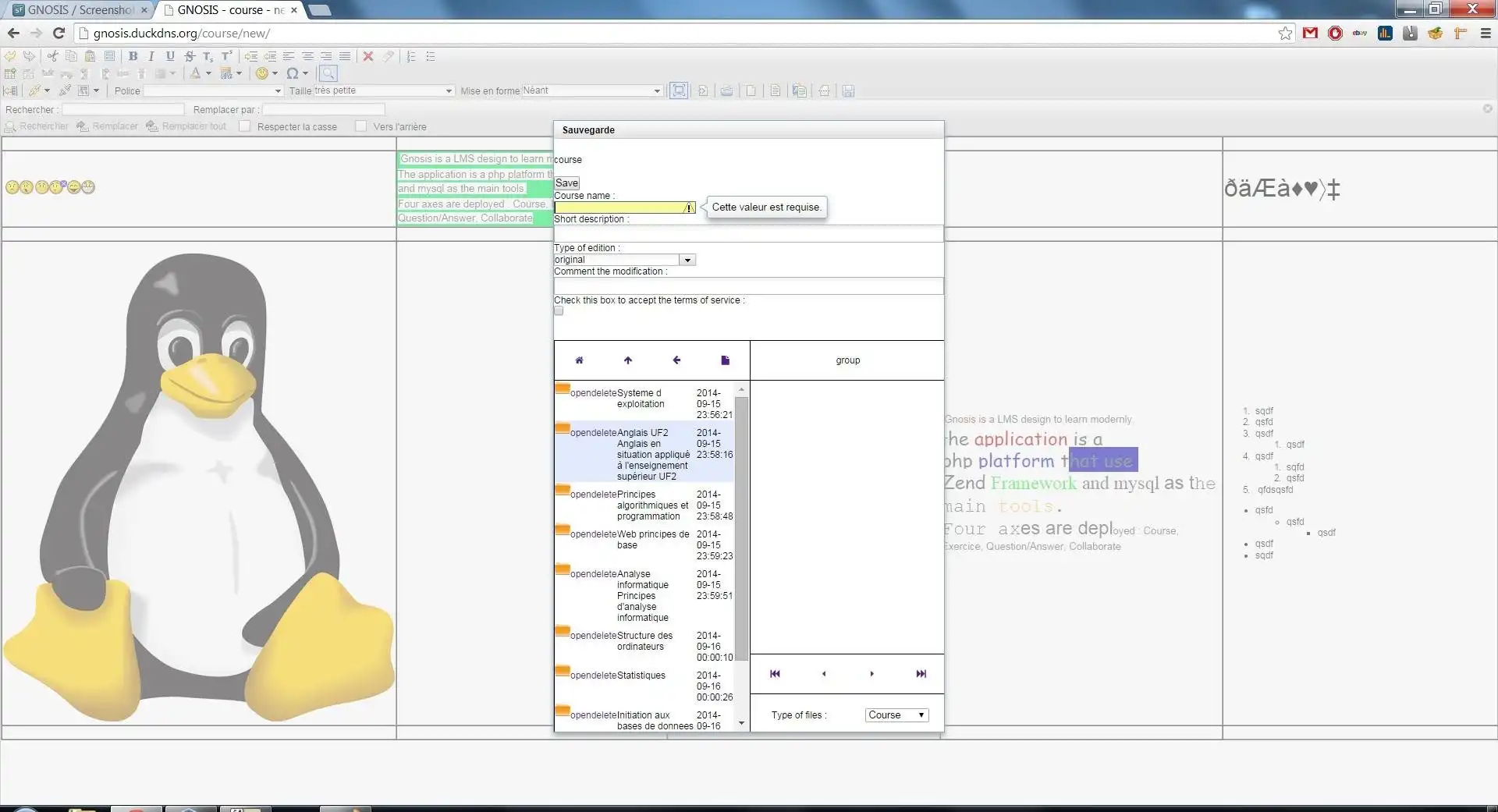Click the 'Comment the modification' input field

pos(749,286)
